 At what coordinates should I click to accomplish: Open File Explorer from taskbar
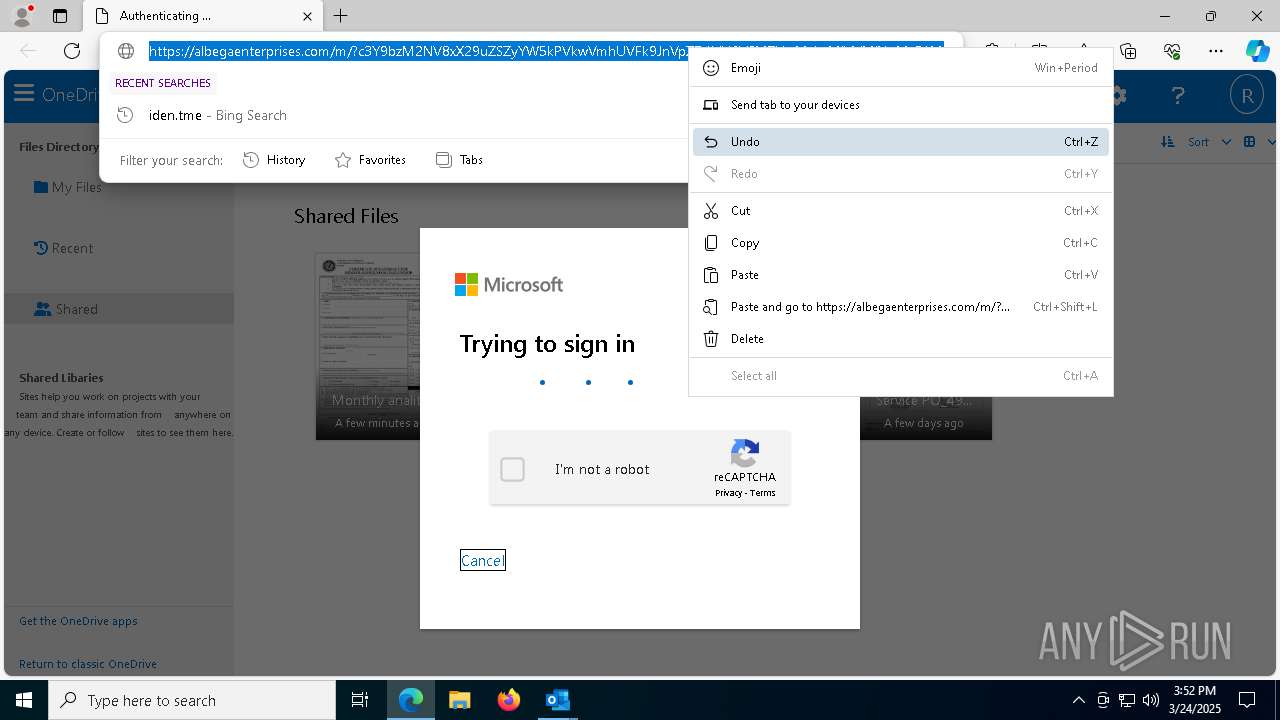[459, 700]
